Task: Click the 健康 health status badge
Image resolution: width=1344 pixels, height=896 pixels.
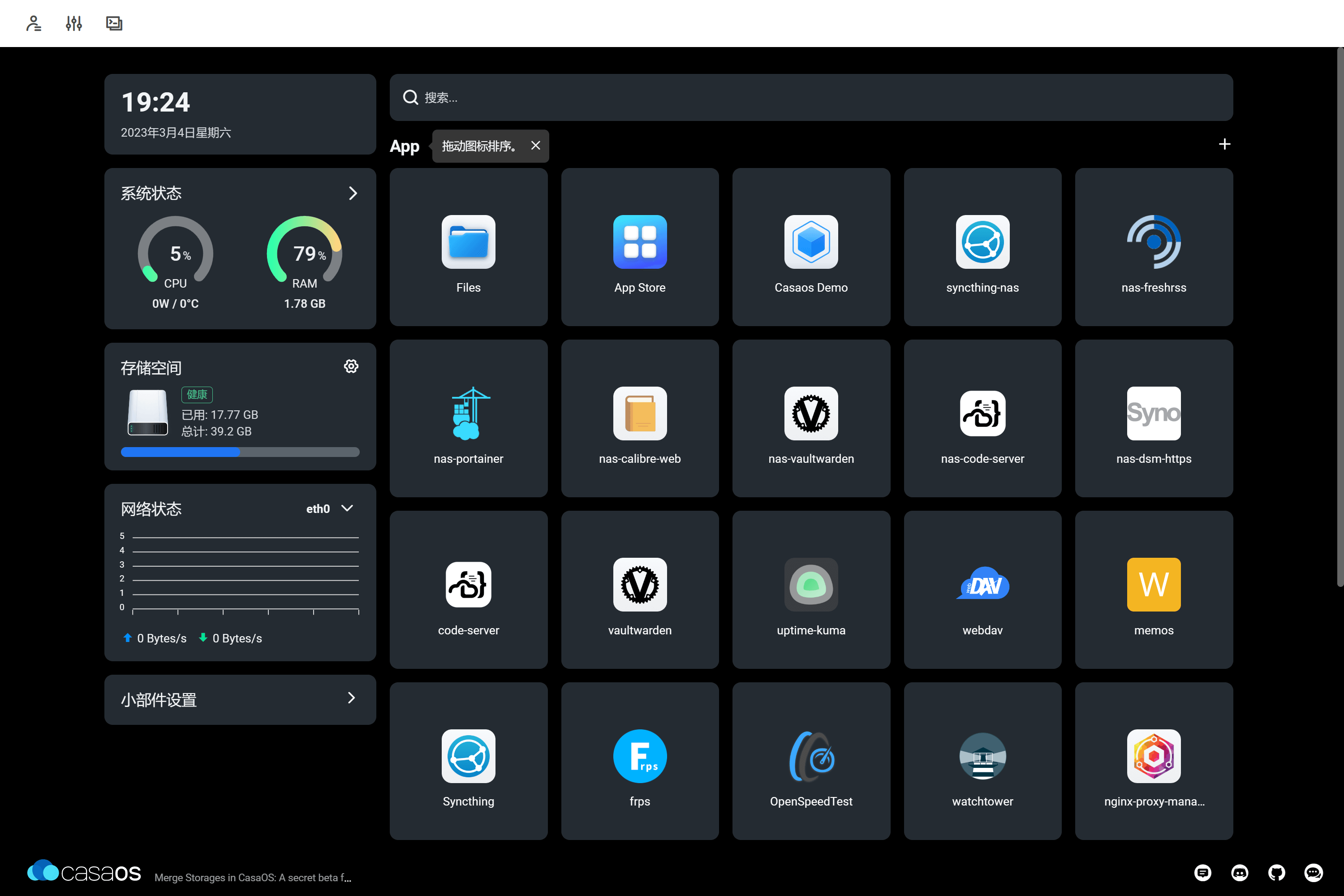Action: (197, 394)
